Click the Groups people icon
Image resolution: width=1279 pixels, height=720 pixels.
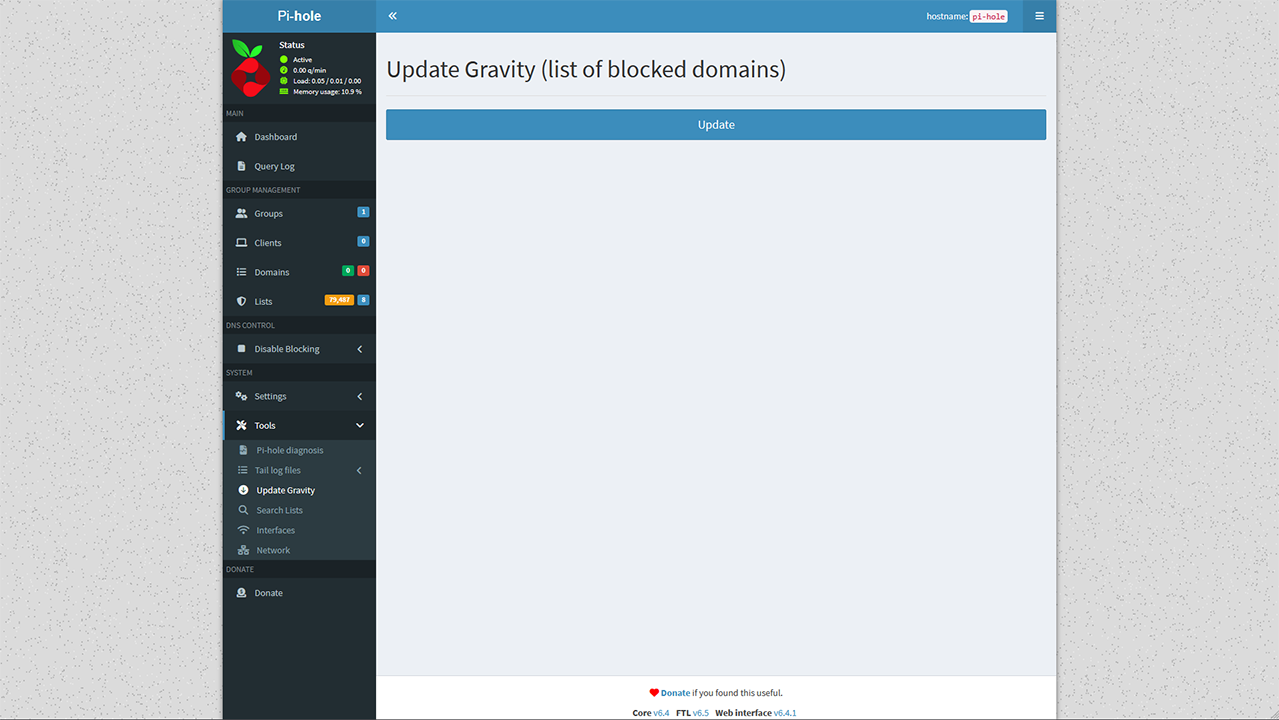pos(241,213)
